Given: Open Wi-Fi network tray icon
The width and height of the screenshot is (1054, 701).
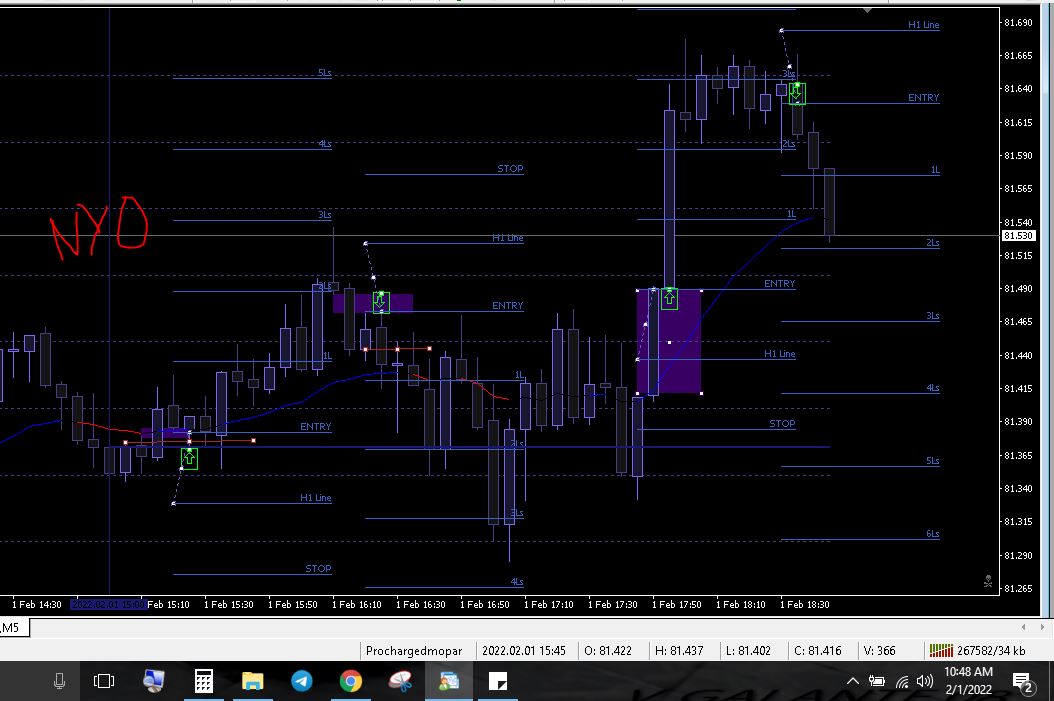Looking at the screenshot, I should 902,682.
